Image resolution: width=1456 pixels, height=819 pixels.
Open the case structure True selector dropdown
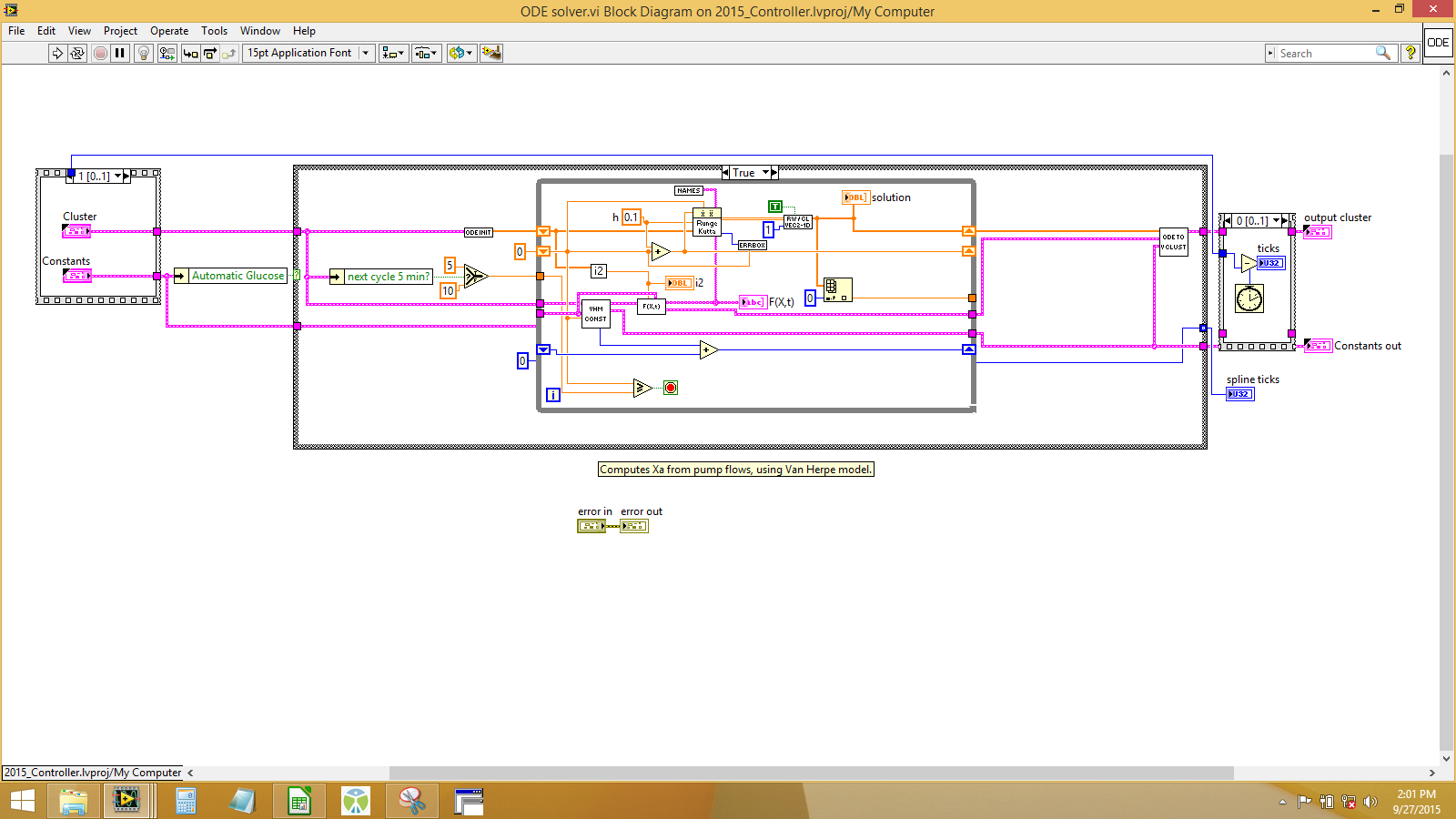click(x=767, y=172)
